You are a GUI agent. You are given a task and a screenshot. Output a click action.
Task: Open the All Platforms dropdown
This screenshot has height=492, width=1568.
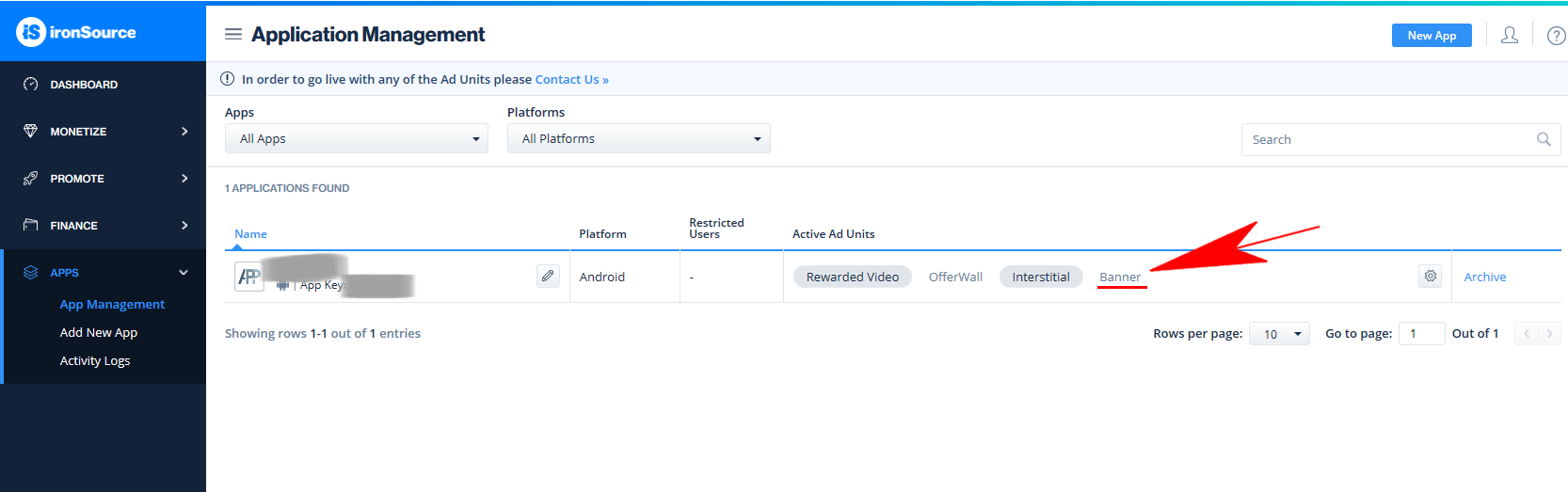(x=639, y=138)
